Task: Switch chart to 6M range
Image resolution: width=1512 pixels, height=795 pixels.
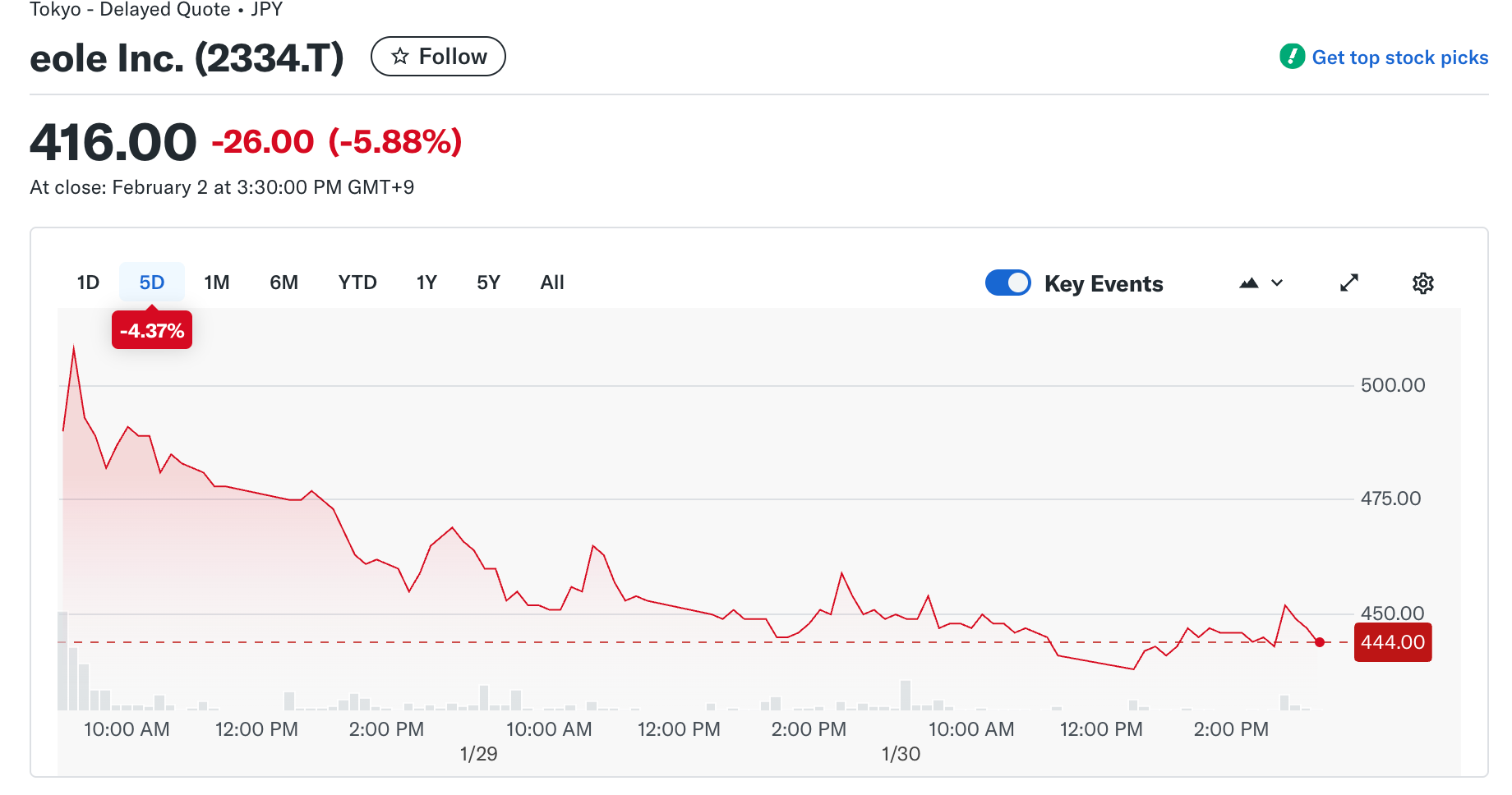Action: [x=283, y=283]
